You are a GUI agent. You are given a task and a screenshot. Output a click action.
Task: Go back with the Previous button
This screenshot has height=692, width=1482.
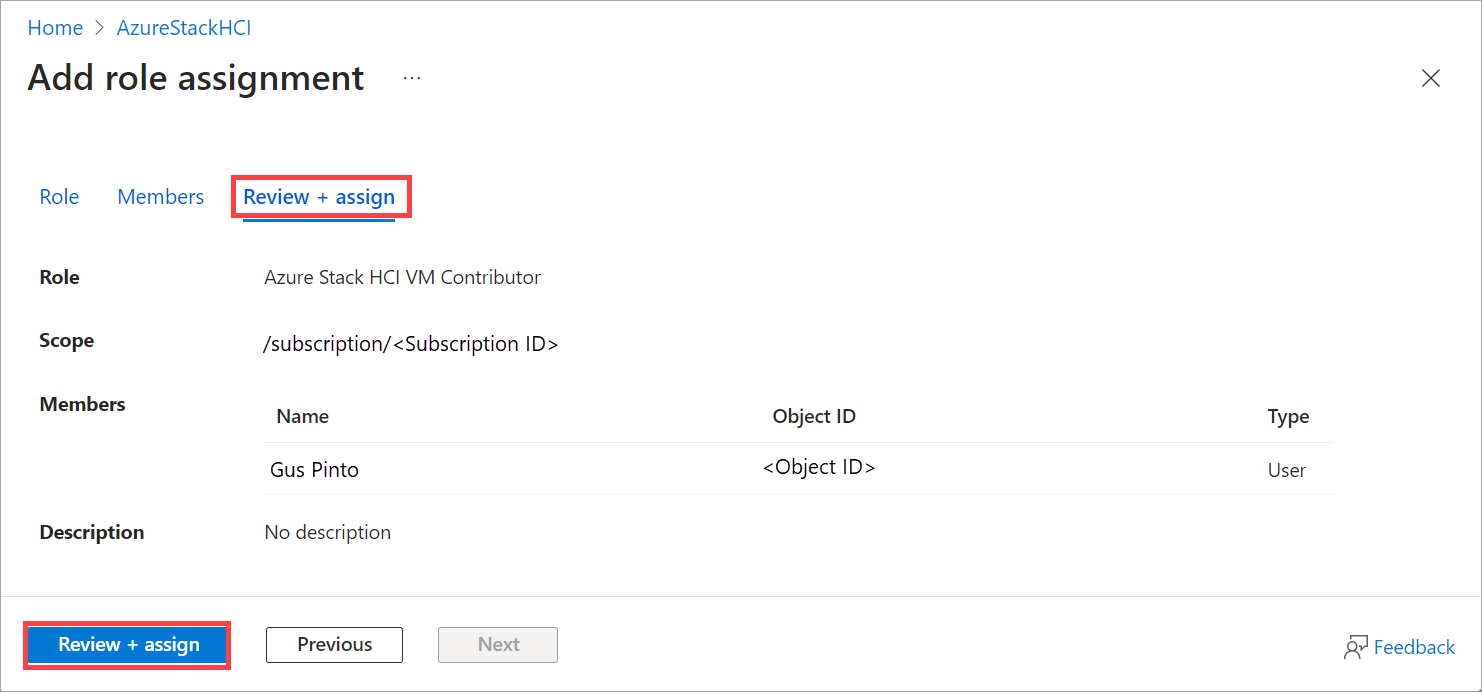click(x=334, y=645)
